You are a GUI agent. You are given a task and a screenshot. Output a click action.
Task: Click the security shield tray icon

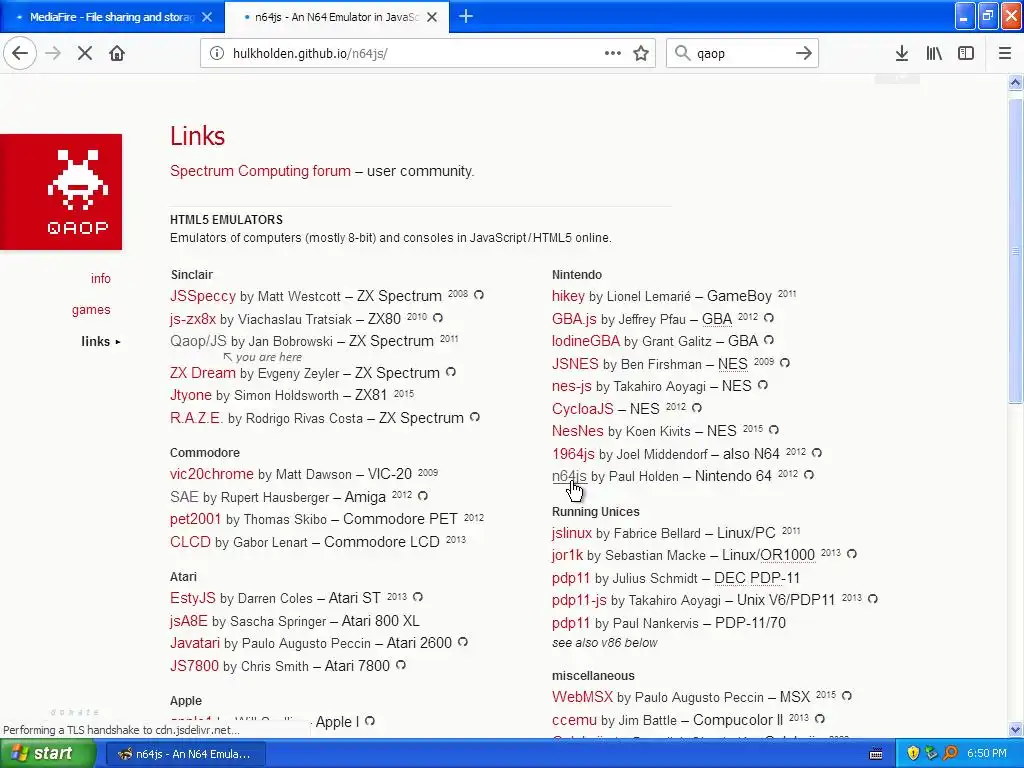(x=913, y=754)
